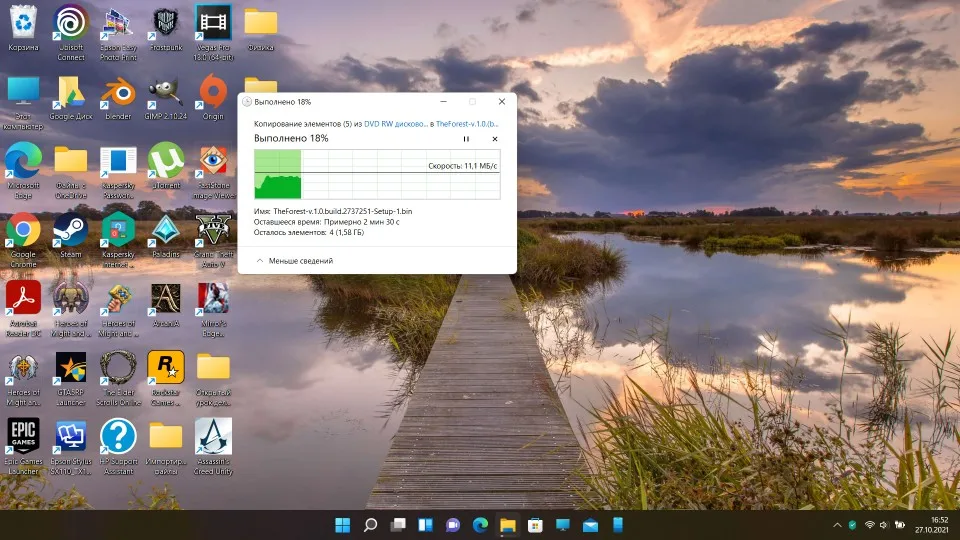Select the HP Support Assistant shortcut

(x=118, y=447)
